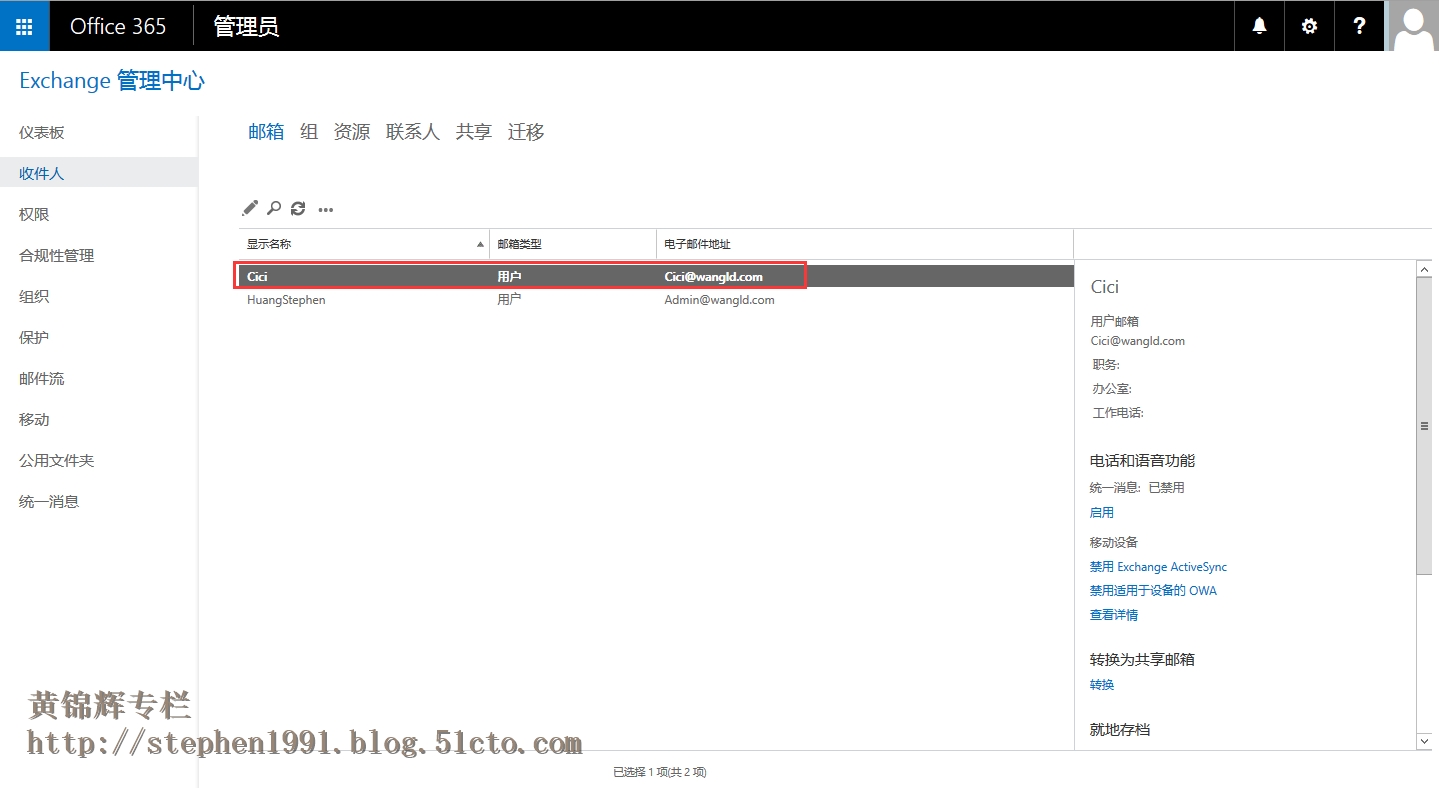Screen dimensions: 1439x788
Task: Refresh the mailbox list
Action: click(x=298, y=208)
